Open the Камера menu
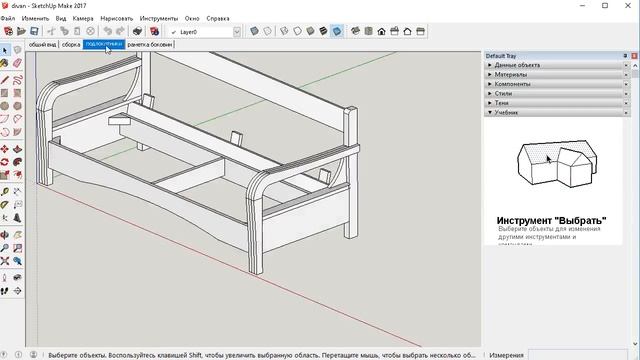The image size is (640, 360). click(x=83, y=18)
